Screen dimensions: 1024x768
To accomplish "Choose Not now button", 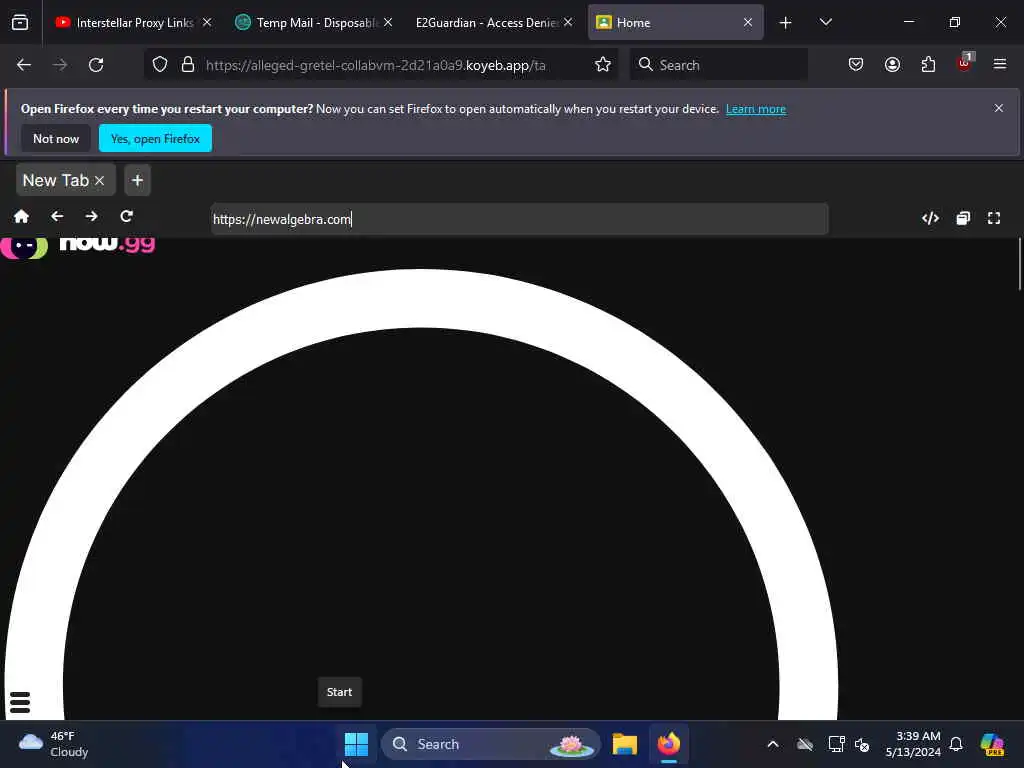I will coord(56,138).
